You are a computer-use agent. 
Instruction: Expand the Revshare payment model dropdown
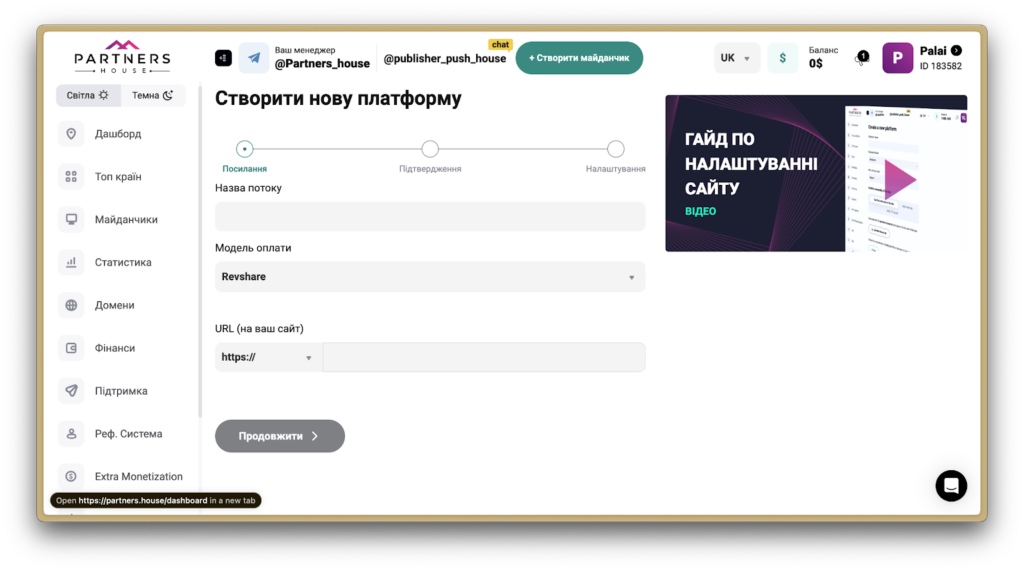point(430,277)
